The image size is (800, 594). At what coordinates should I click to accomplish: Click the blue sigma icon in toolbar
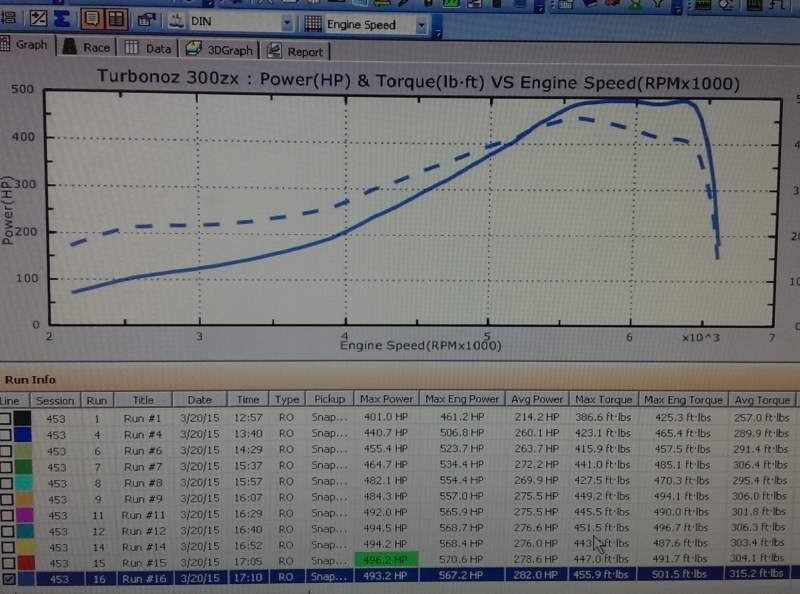coord(61,20)
